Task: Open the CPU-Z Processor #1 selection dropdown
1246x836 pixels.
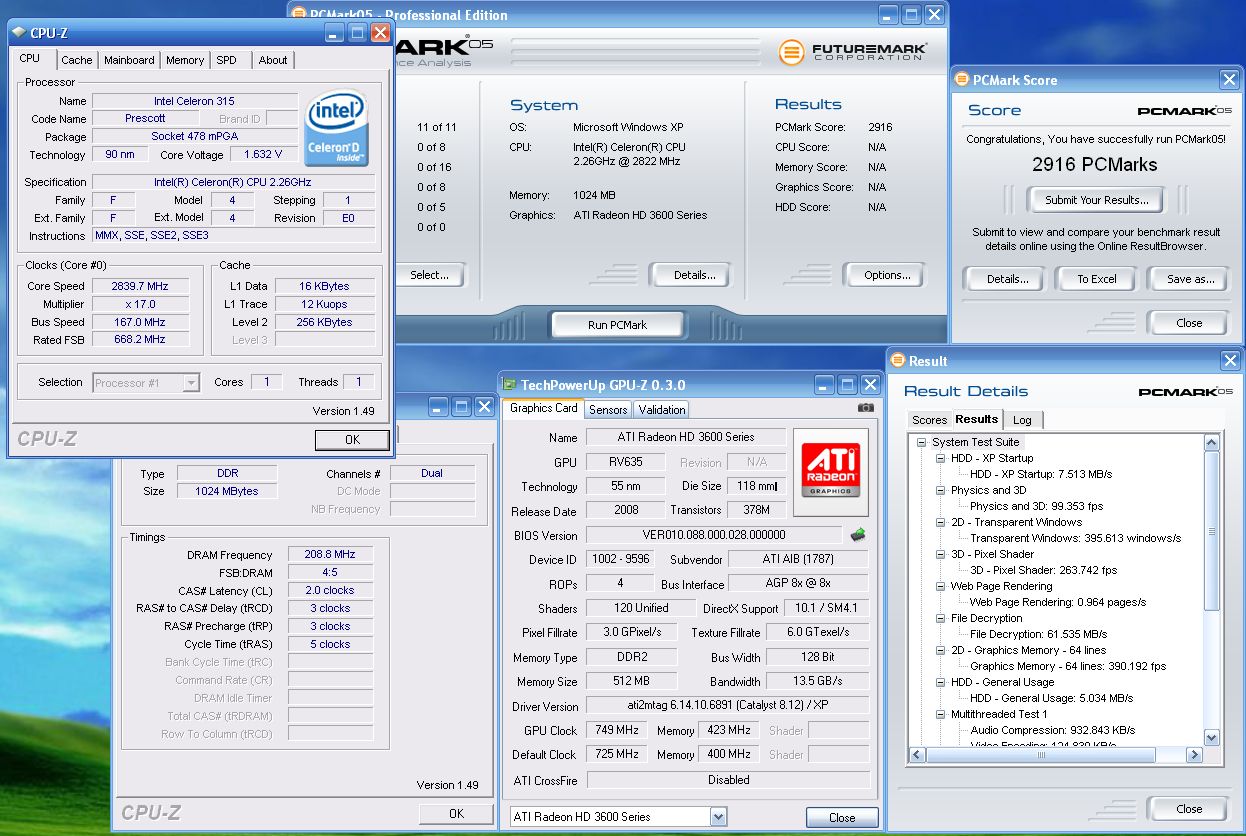Action: 191,383
